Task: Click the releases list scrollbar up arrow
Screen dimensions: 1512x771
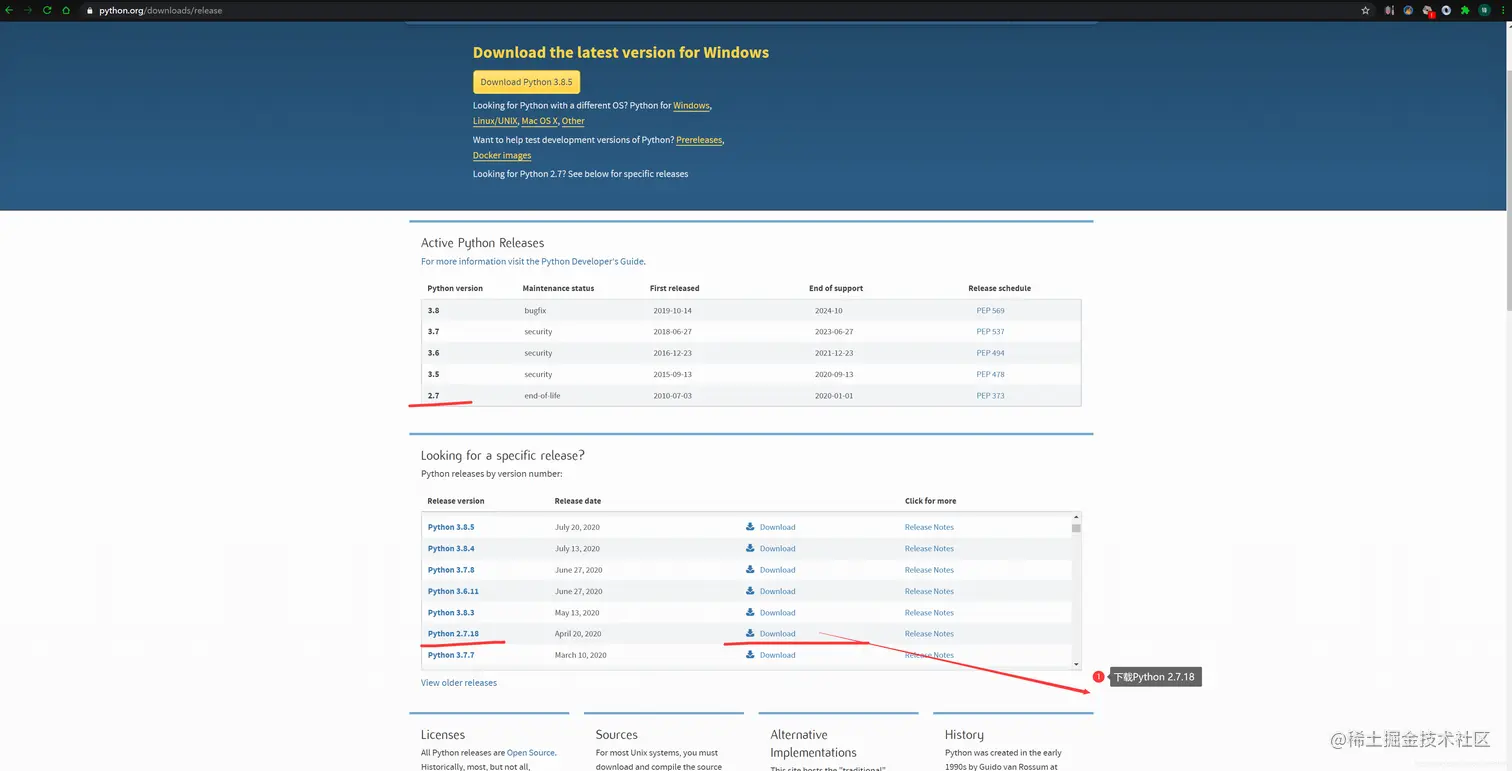Action: click(x=1076, y=518)
